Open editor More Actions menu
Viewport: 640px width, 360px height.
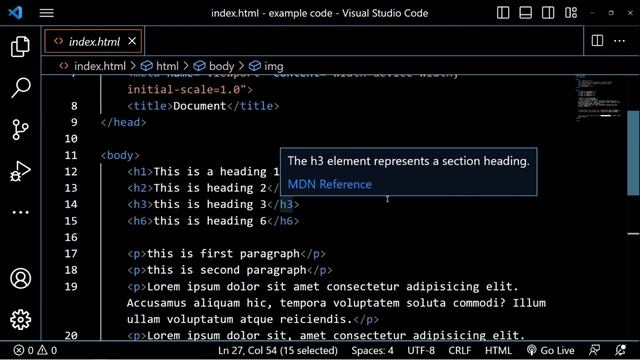pyautogui.click(x=619, y=41)
